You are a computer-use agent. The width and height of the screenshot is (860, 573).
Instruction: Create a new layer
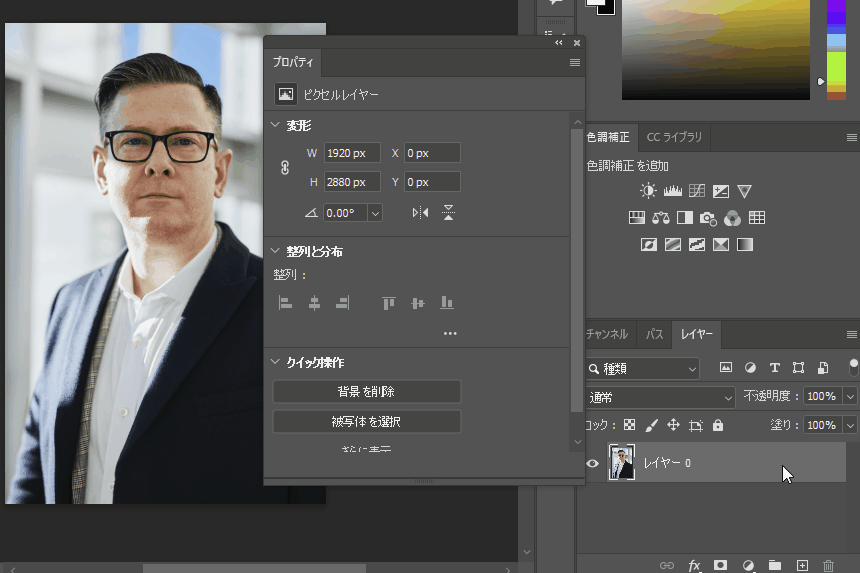(x=802, y=565)
